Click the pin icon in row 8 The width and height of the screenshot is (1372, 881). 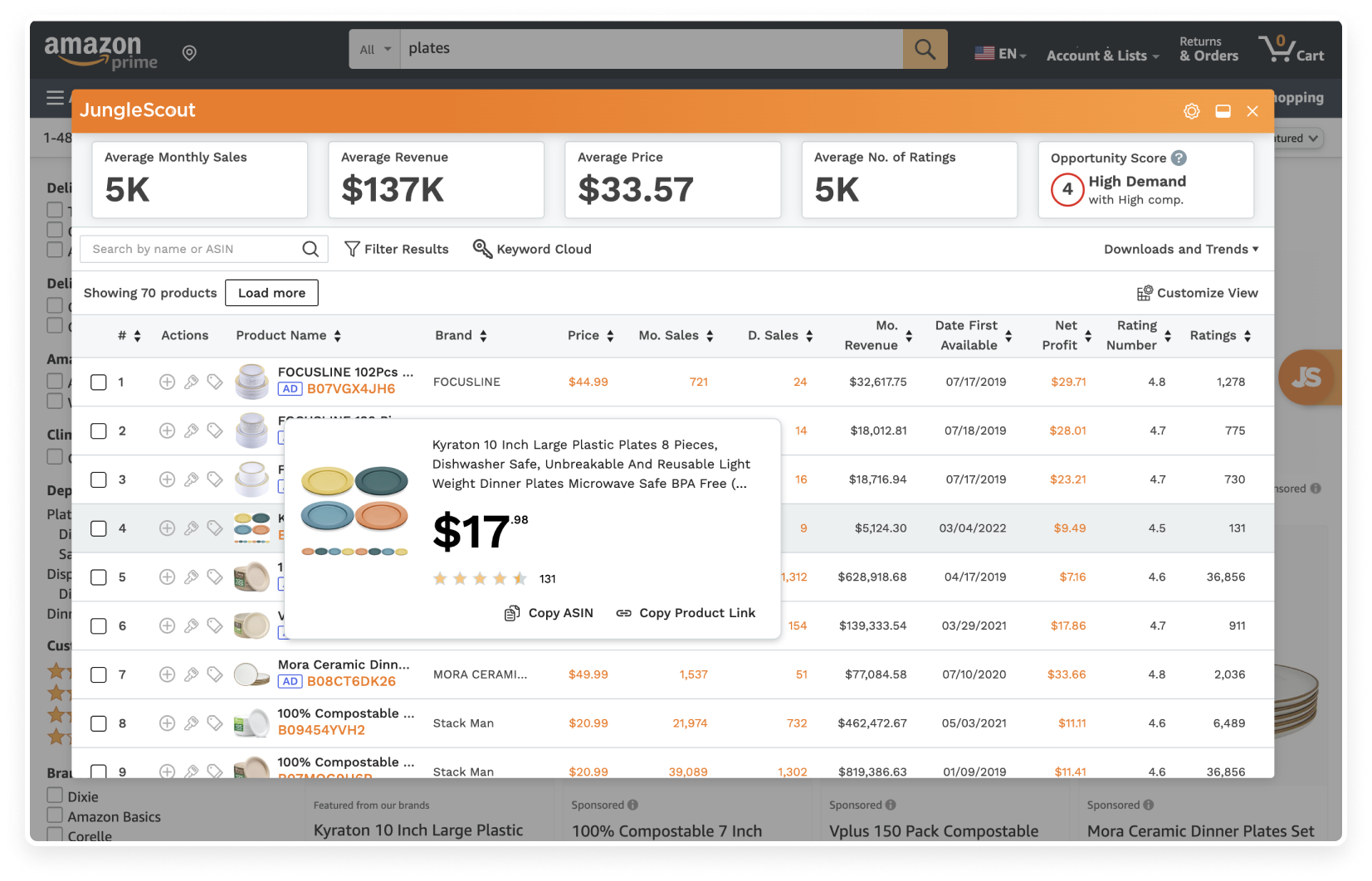coord(191,723)
